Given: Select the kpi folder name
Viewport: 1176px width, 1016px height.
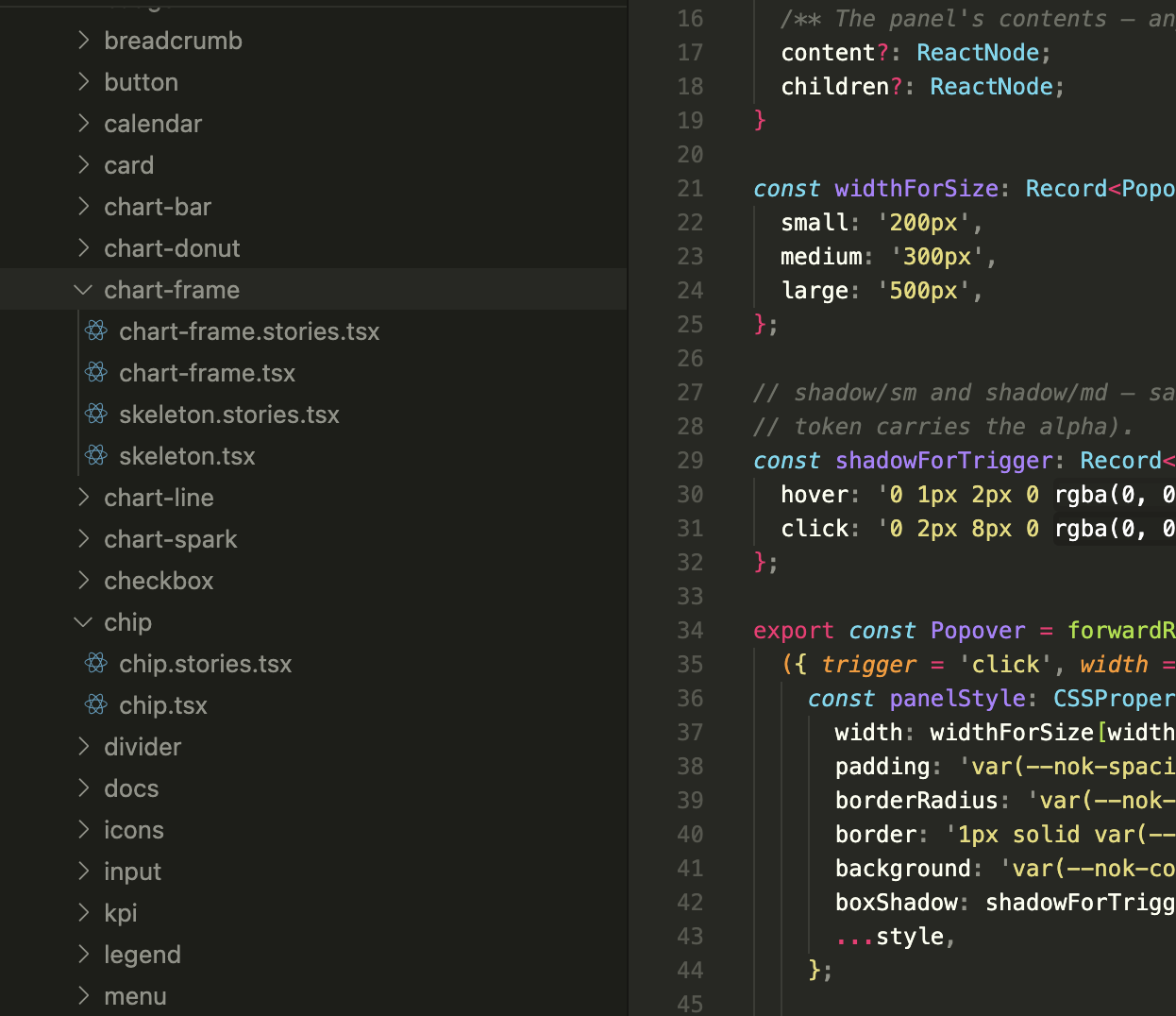Looking at the screenshot, I should coord(121,913).
